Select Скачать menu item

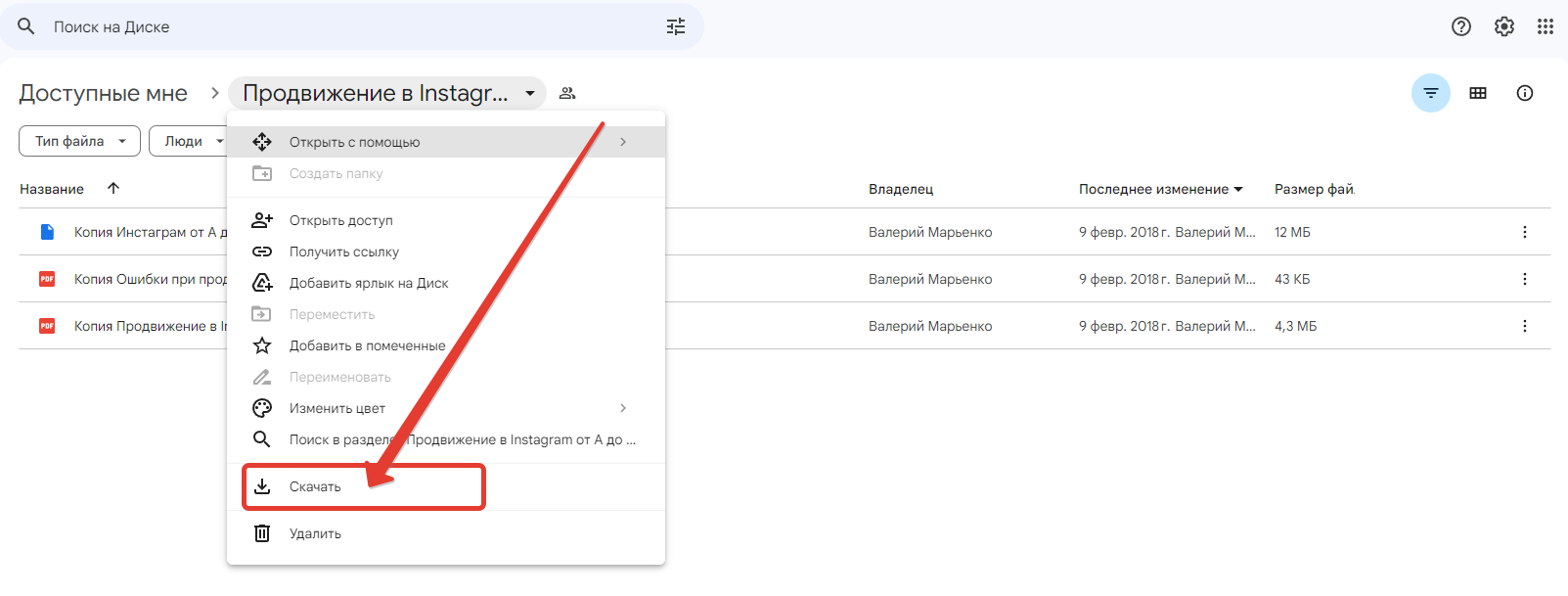tap(446, 486)
